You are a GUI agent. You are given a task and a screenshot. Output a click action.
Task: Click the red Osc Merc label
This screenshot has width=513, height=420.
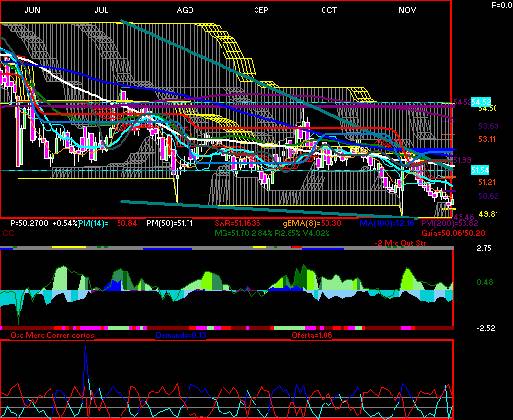pos(52,335)
